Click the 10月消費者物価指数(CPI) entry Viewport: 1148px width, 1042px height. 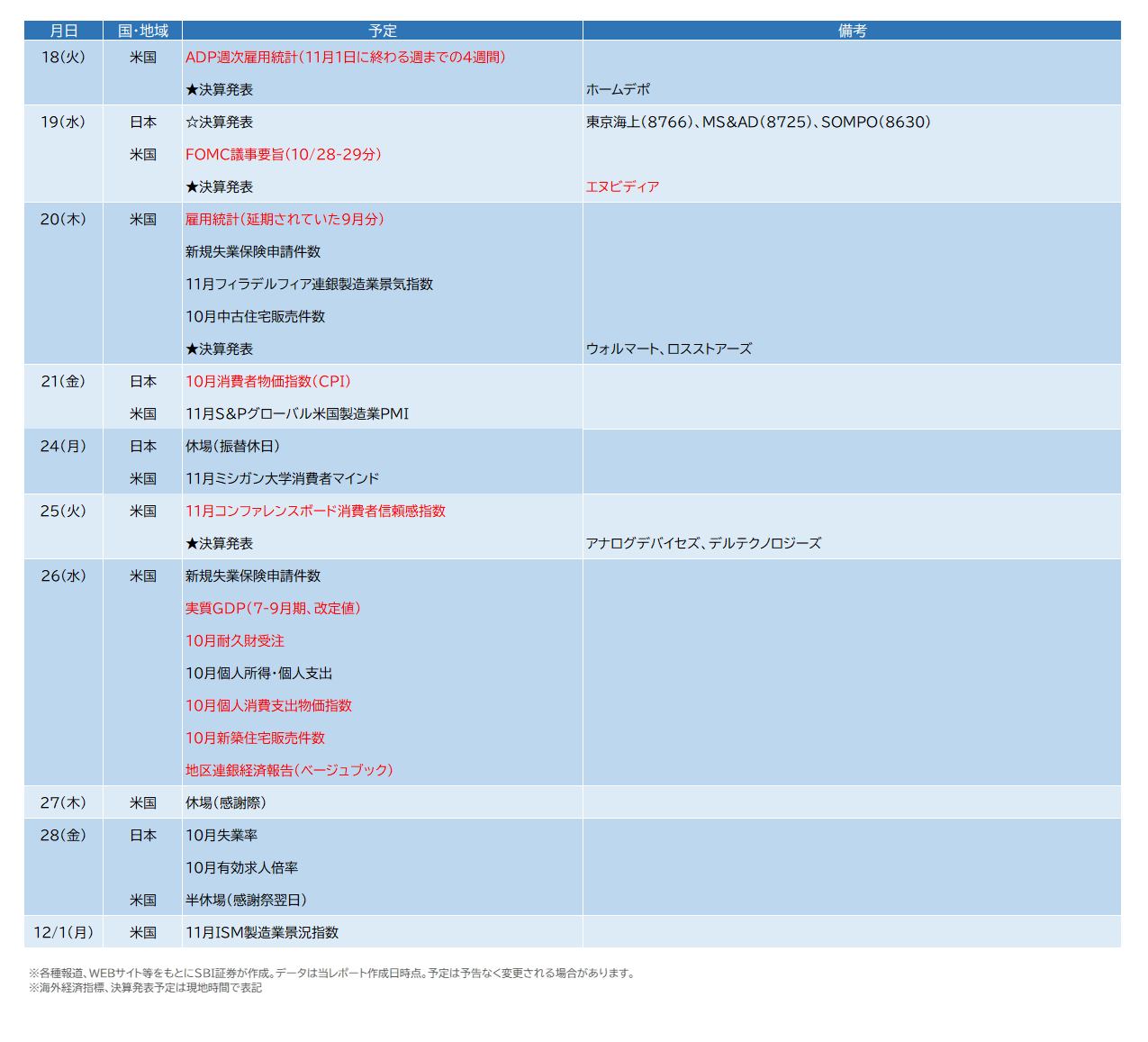[x=267, y=381]
